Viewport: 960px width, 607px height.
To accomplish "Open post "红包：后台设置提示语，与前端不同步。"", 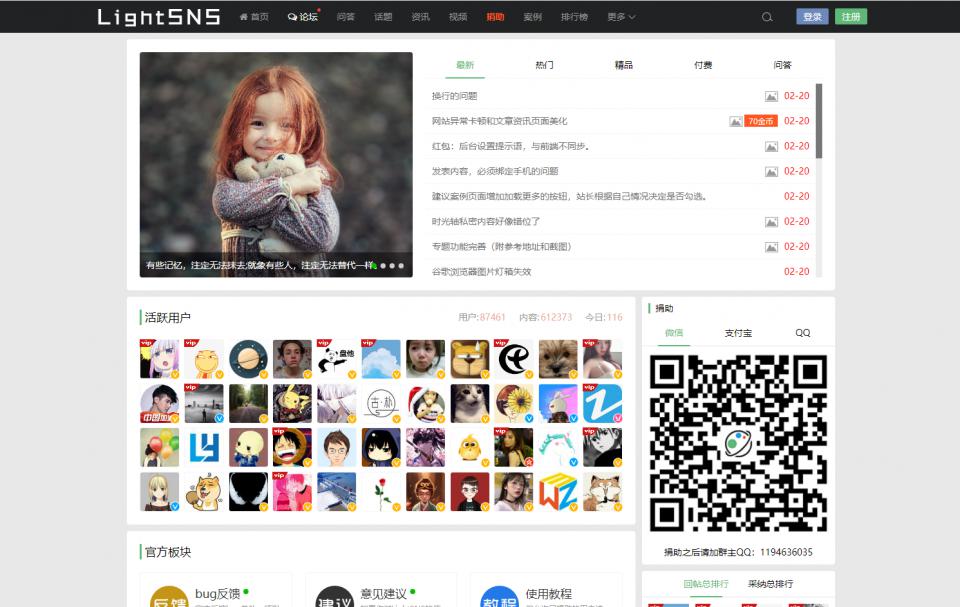I will (x=510, y=146).
